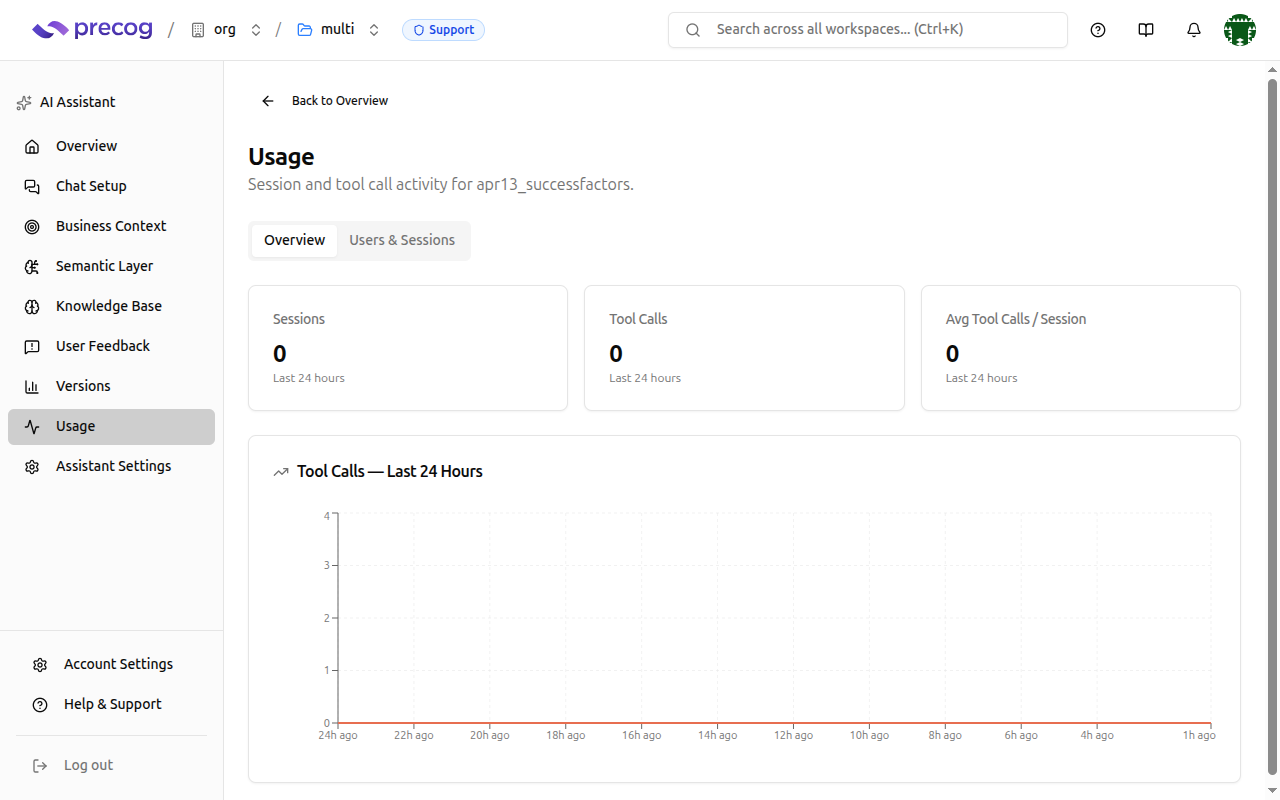Click the Log out arrow icon
1280x800 pixels.
tap(40, 765)
